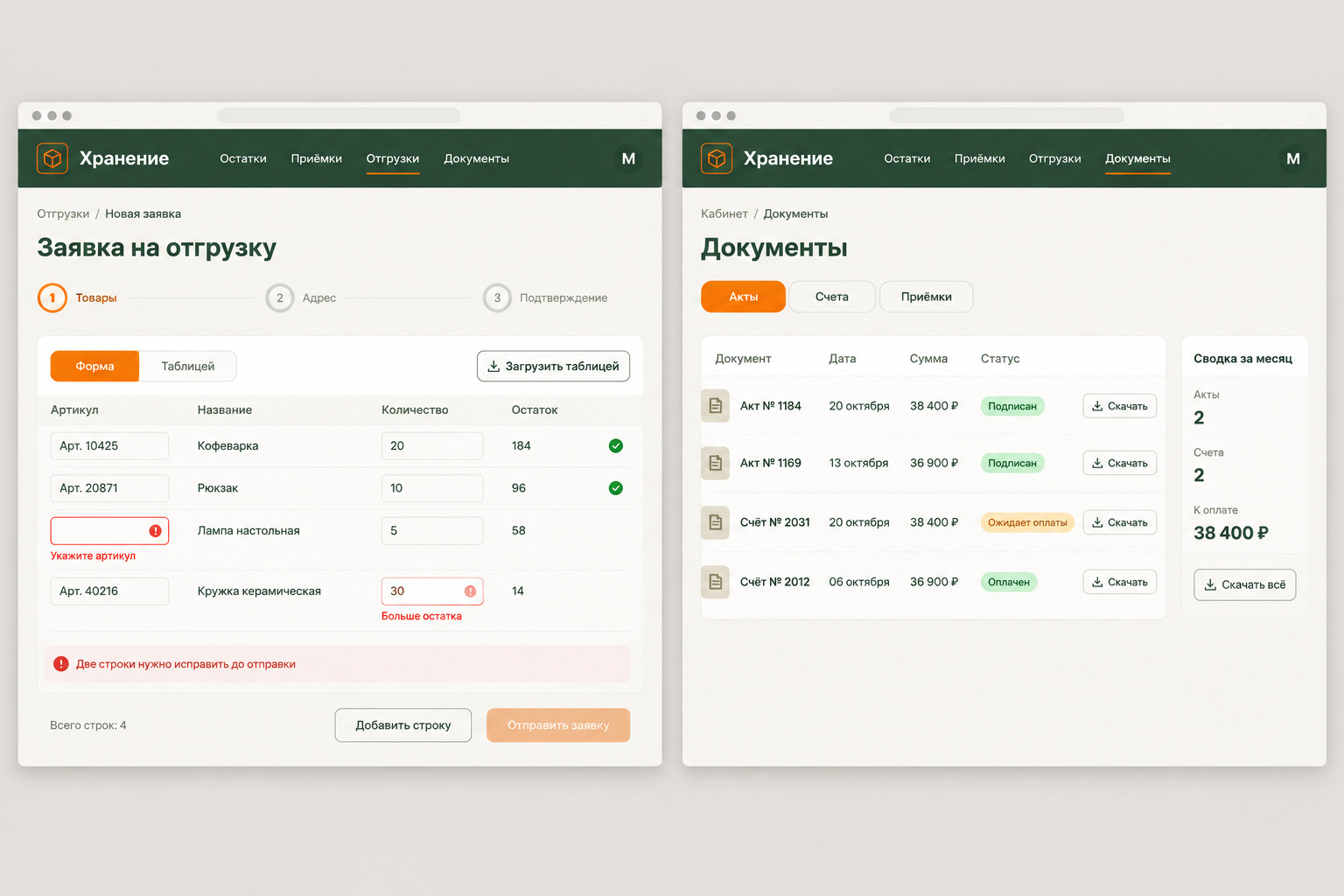Click the Хранение box logo in the Документы window
The image size is (1344, 896).
pos(717,158)
